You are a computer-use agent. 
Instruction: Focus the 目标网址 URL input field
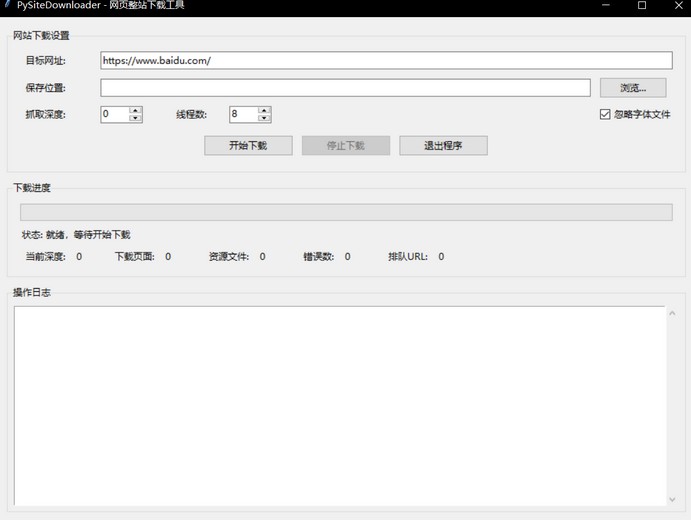click(x=386, y=61)
